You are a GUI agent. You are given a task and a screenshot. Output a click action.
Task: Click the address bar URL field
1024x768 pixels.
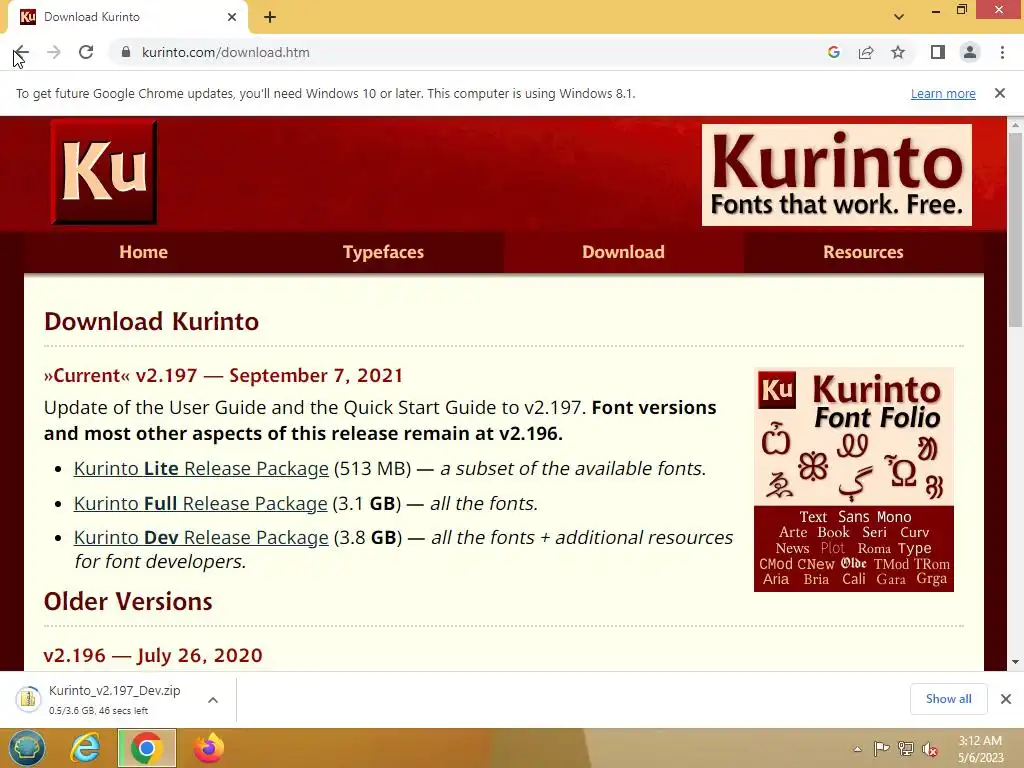470,52
